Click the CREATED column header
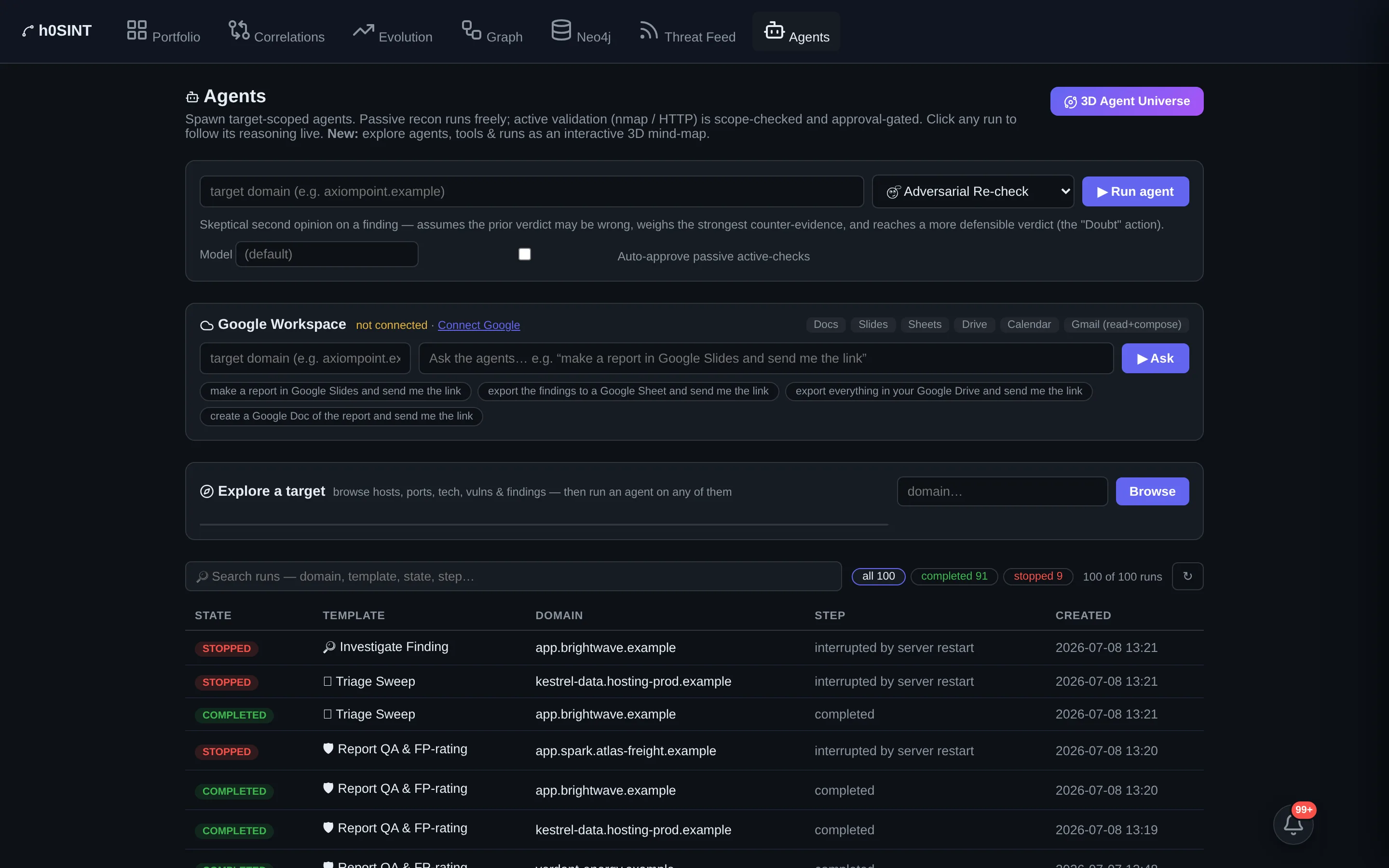 click(1083, 615)
